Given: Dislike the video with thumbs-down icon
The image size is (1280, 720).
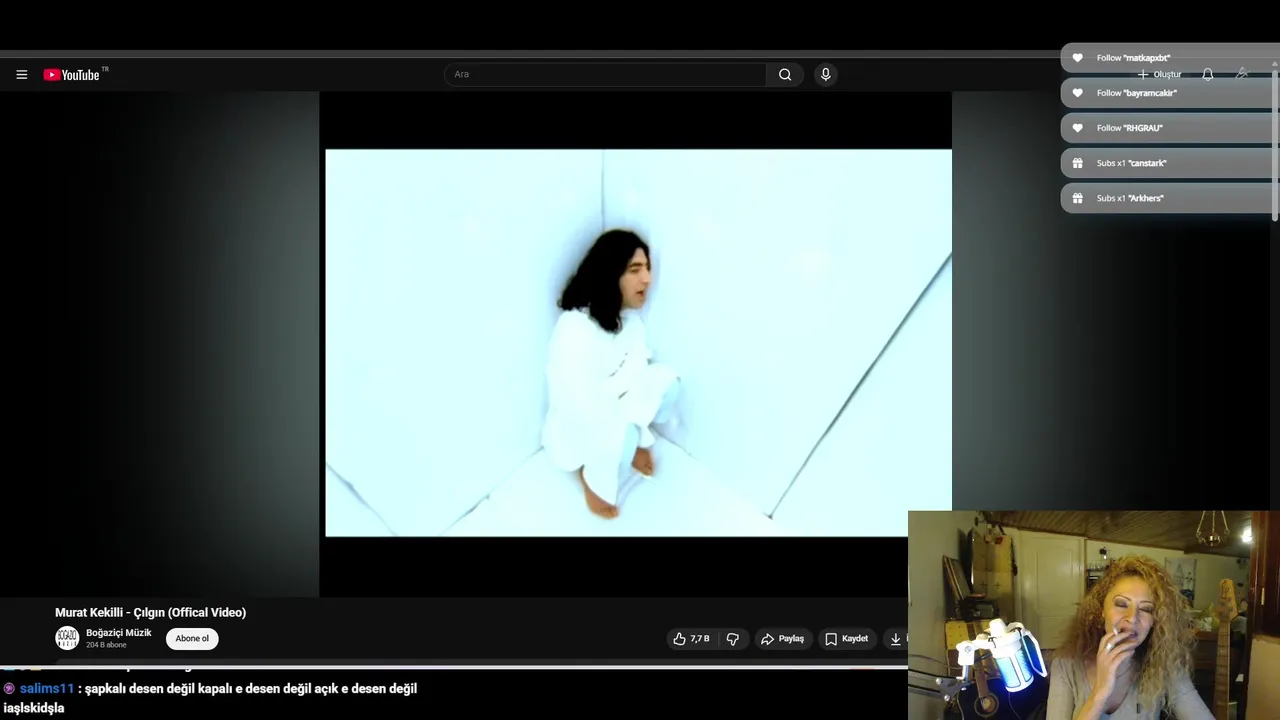Looking at the screenshot, I should point(733,638).
